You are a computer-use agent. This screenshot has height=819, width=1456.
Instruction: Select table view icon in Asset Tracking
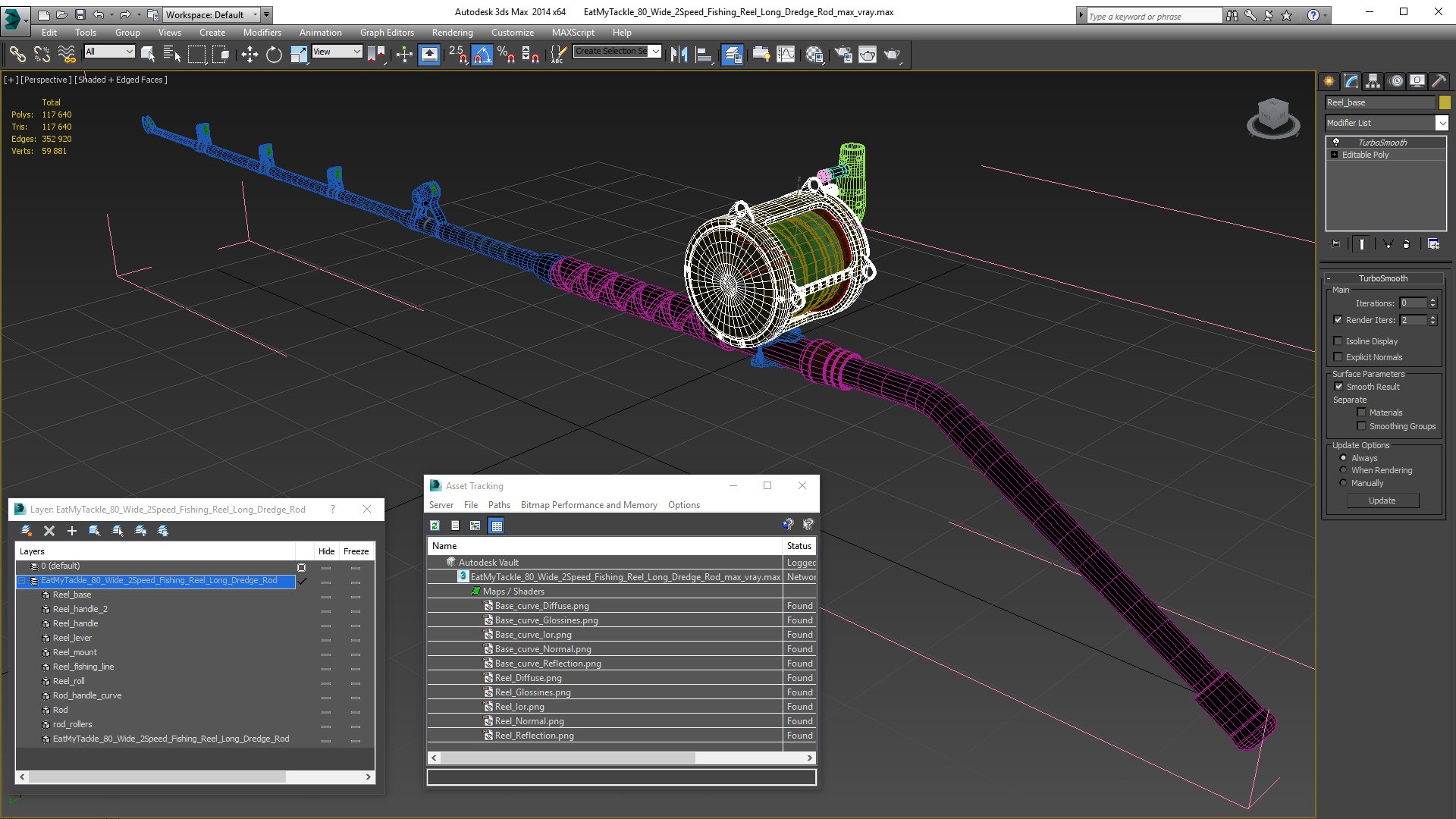click(496, 526)
